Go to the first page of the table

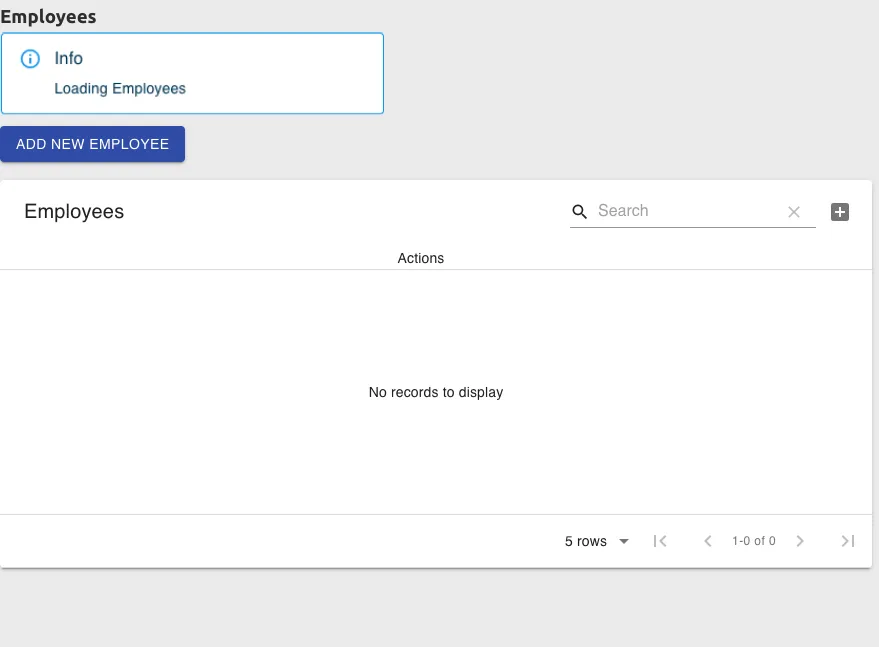pos(660,541)
